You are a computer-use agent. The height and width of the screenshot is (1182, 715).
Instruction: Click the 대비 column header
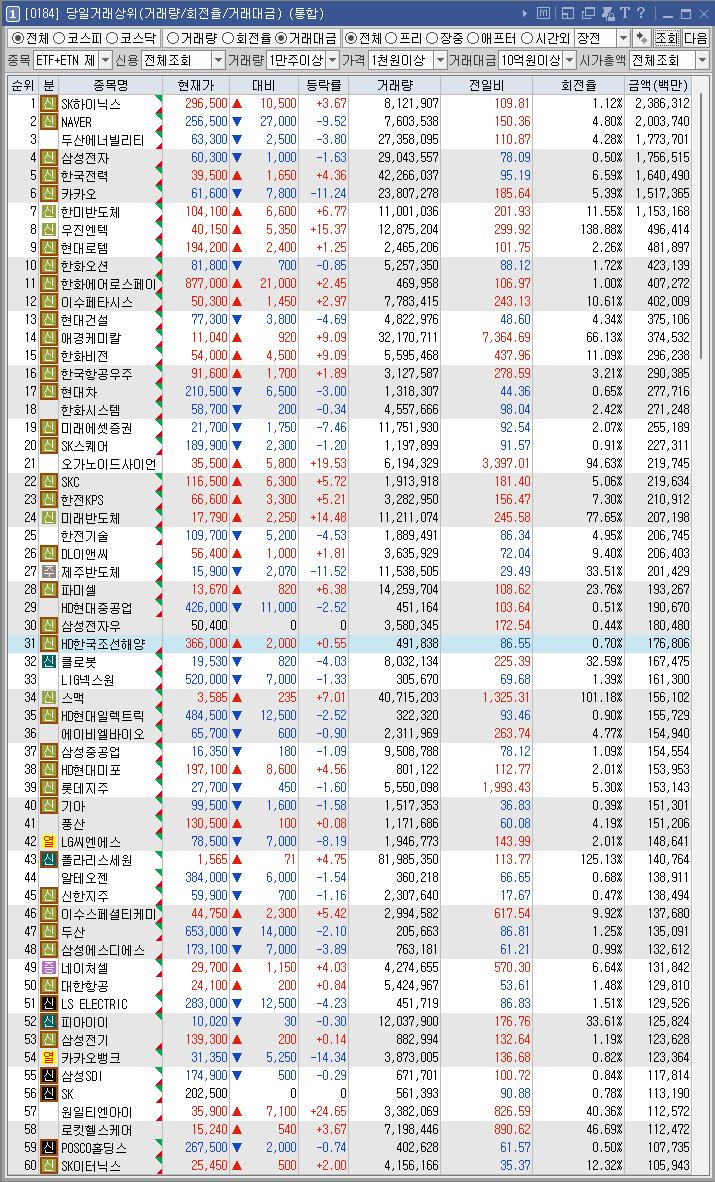[264, 86]
